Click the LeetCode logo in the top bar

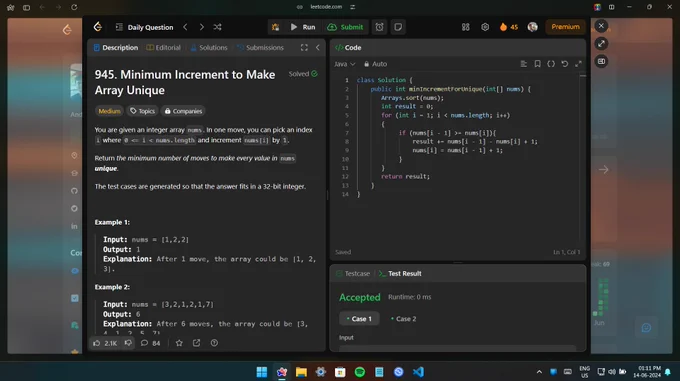coord(98,27)
